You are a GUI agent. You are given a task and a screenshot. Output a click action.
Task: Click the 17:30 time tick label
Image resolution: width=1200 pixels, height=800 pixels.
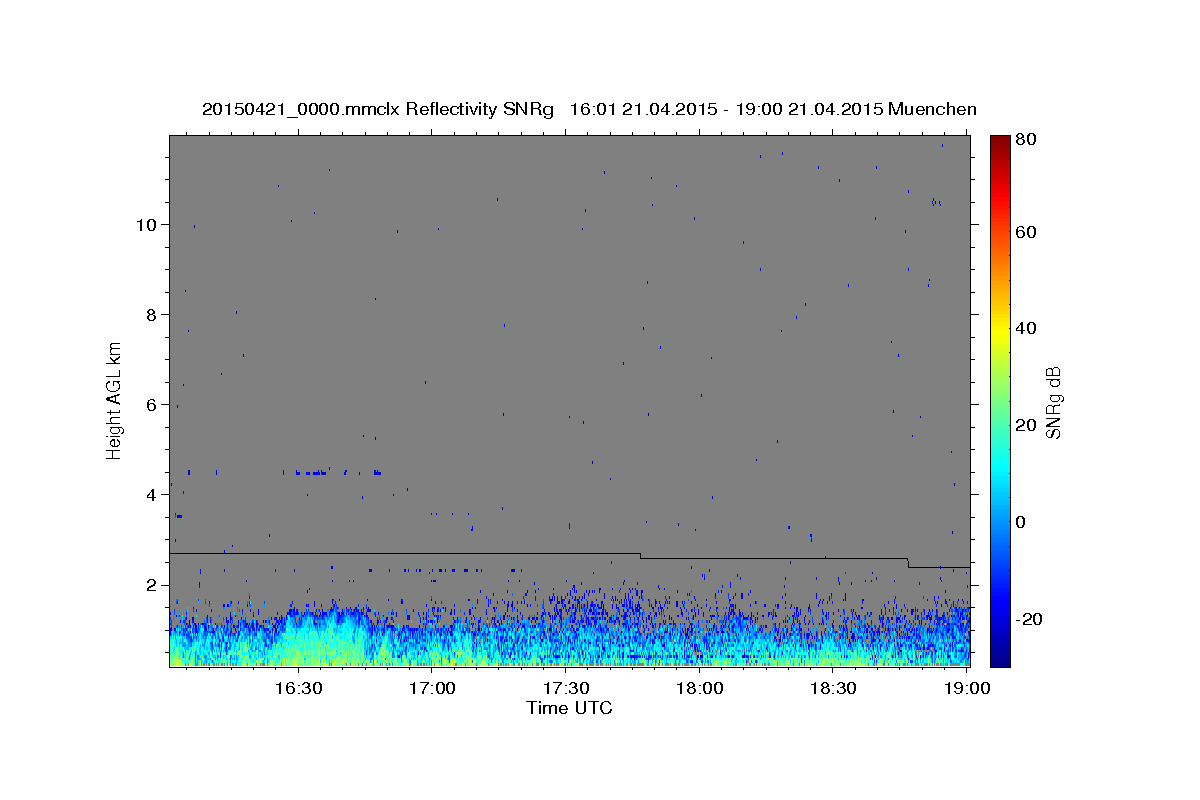coord(566,688)
